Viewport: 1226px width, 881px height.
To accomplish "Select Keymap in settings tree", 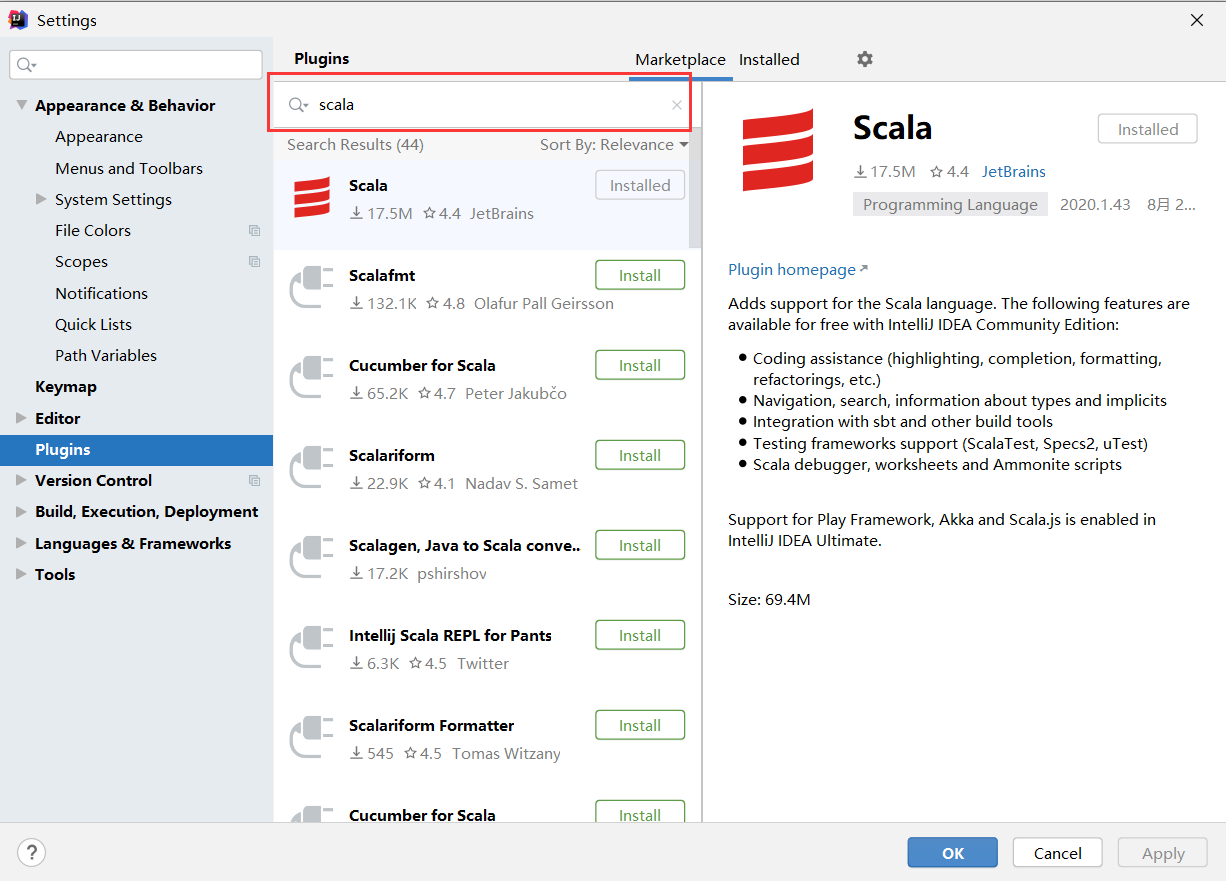I will point(66,387).
